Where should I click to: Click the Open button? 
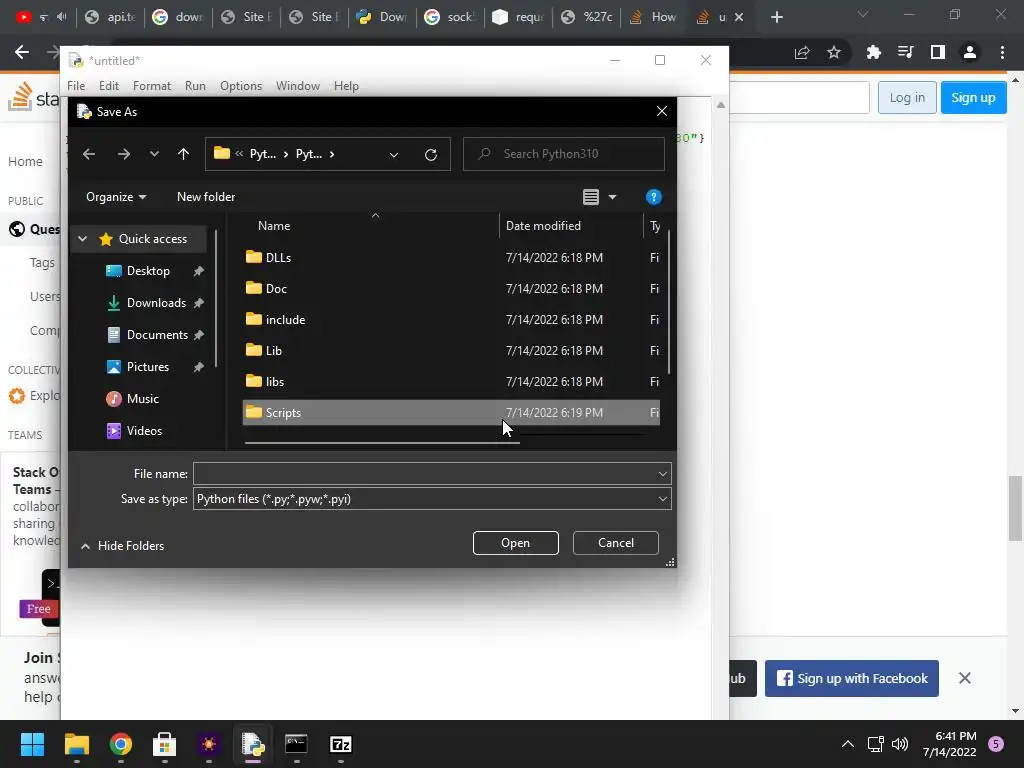point(515,543)
